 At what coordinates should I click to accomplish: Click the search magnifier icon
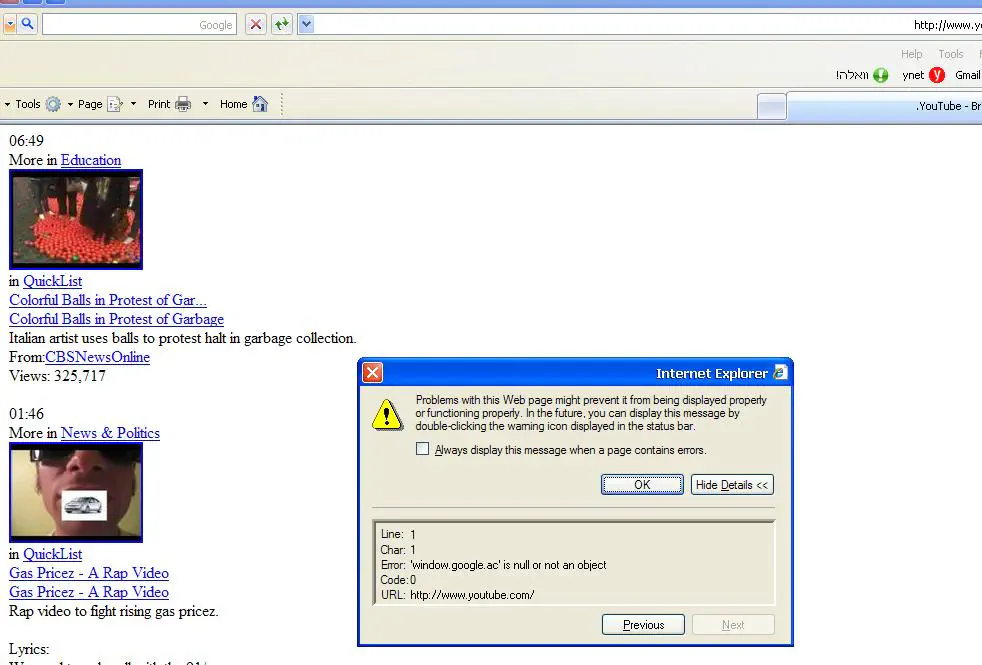pos(28,24)
